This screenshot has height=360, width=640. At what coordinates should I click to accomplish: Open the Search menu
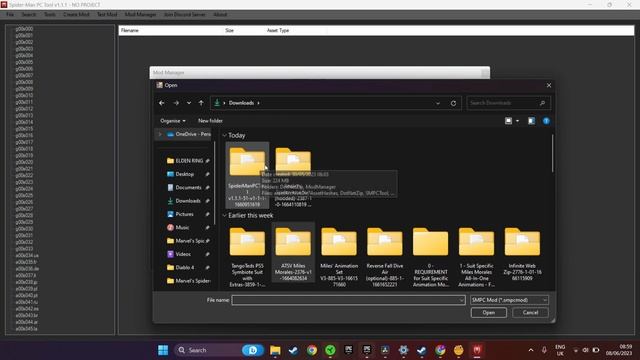pyautogui.click(x=29, y=14)
